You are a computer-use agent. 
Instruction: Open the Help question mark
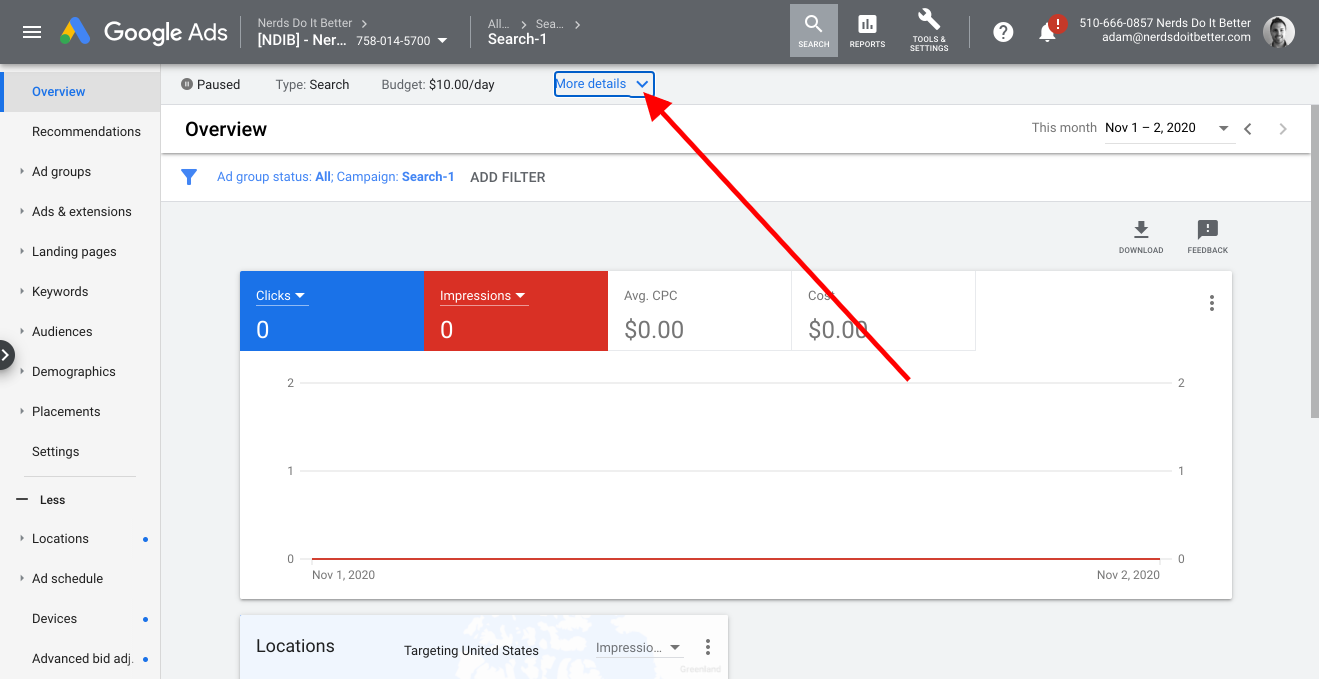click(1003, 32)
